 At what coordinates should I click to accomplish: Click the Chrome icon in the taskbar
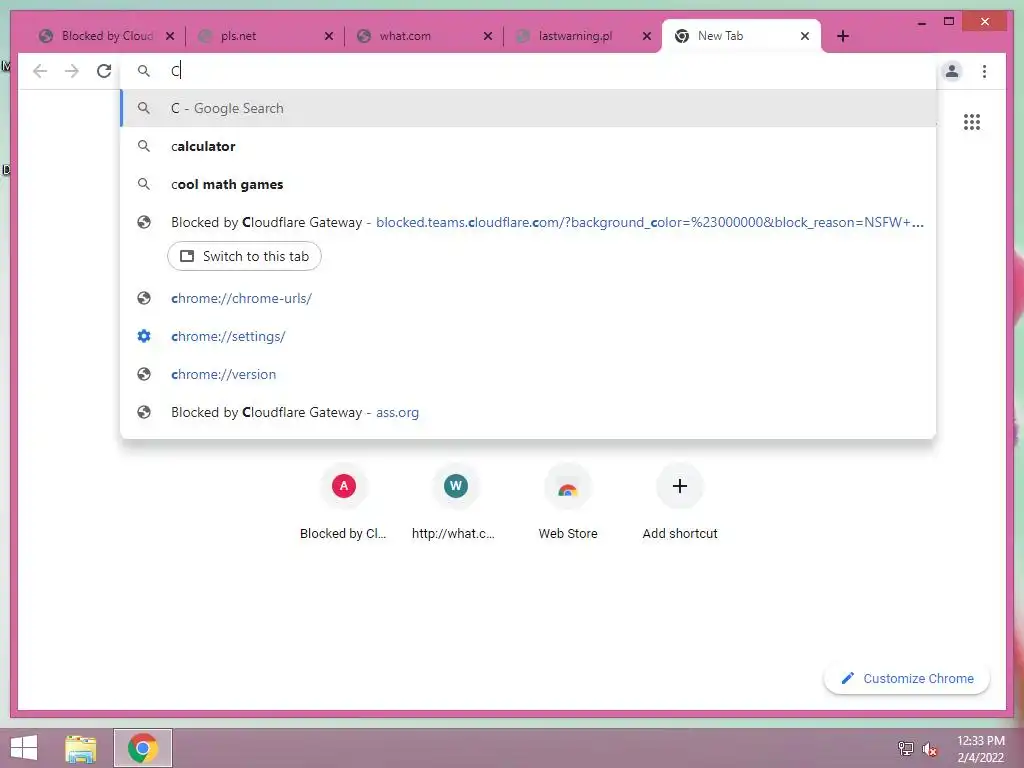[x=142, y=748]
